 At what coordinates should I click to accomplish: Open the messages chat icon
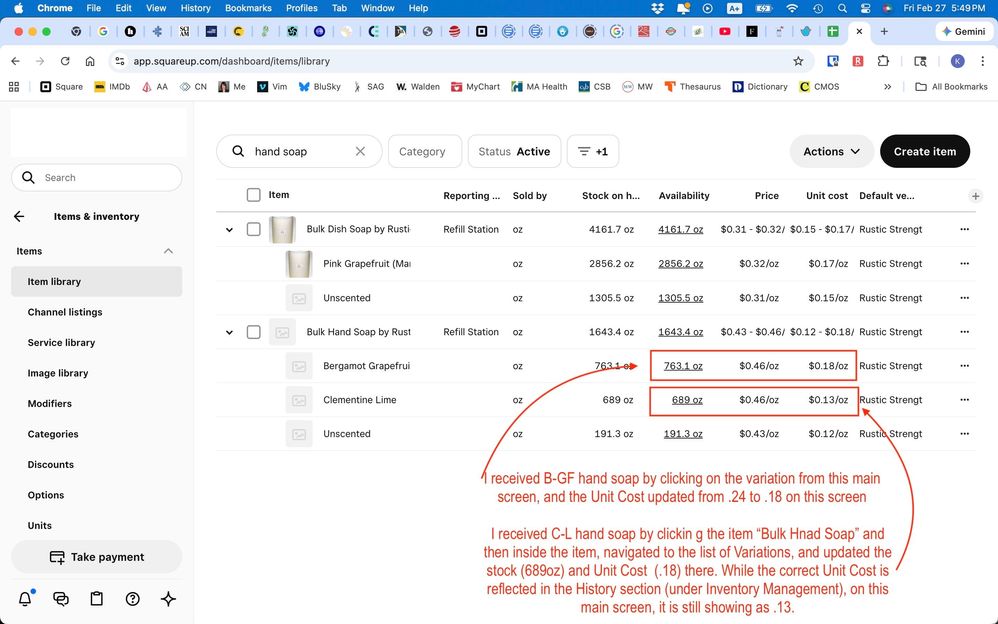click(x=61, y=599)
